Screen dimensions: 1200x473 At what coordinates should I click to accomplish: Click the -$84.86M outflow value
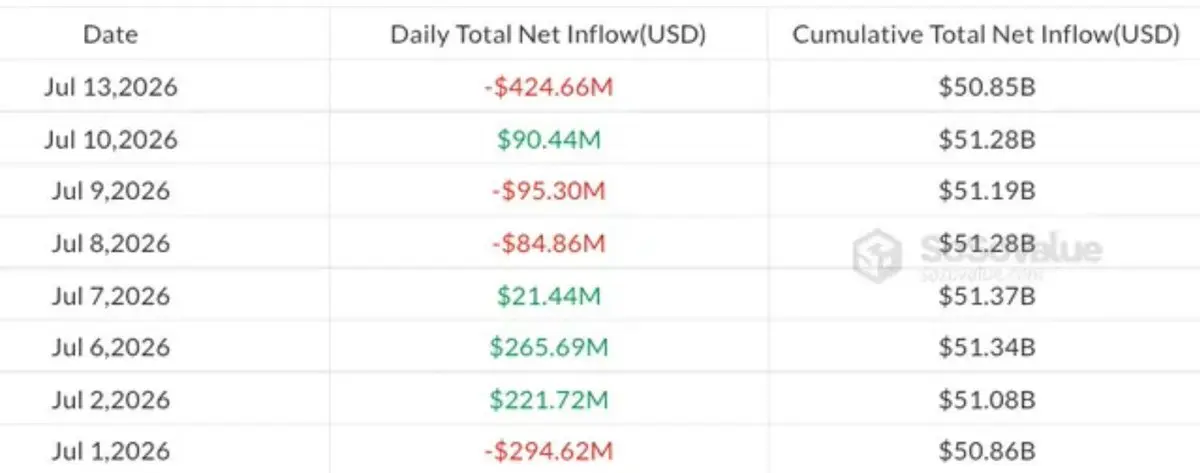click(x=548, y=243)
